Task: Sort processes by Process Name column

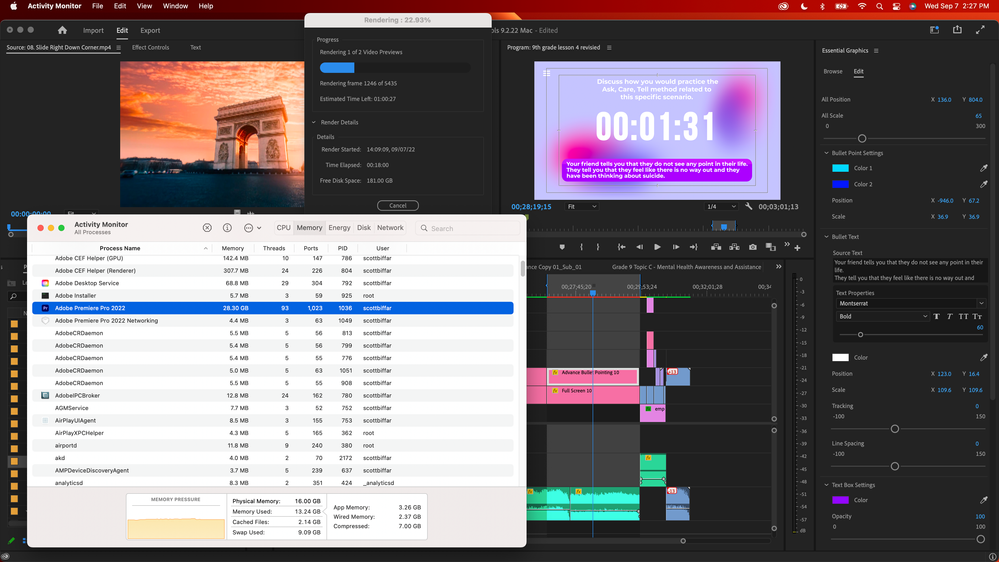Action: point(120,249)
